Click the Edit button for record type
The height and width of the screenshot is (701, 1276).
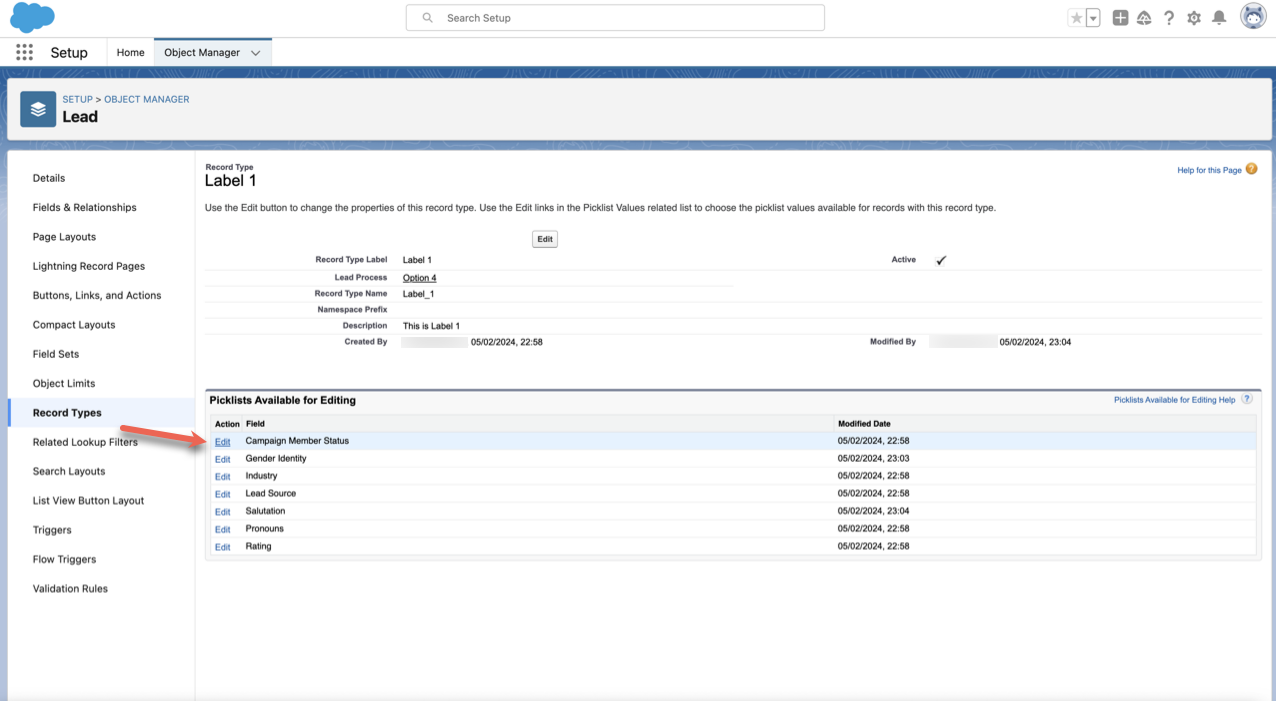point(544,239)
